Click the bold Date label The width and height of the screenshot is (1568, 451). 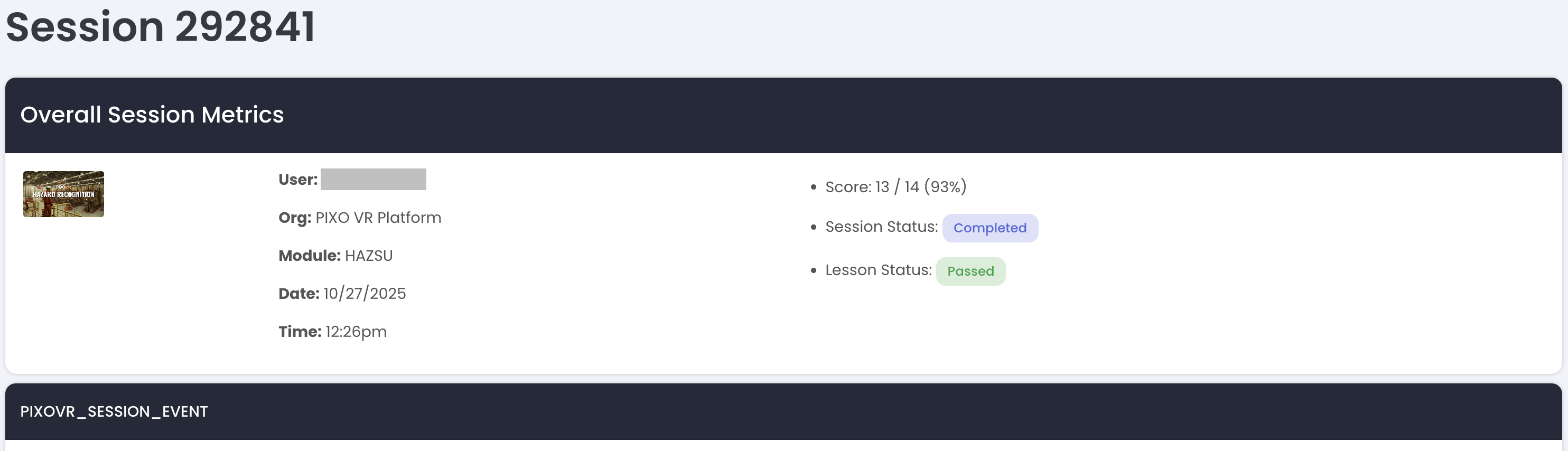298,294
